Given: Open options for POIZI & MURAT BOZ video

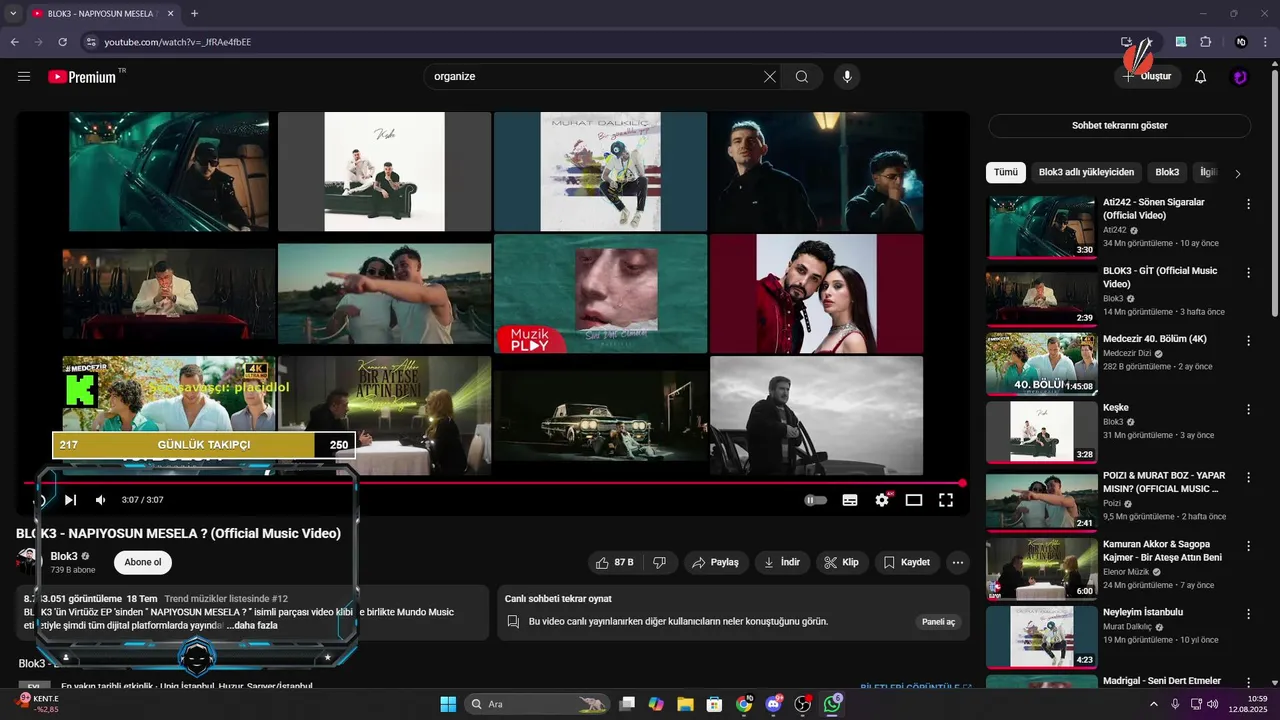Looking at the screenshot, I should click(1248, 477).
